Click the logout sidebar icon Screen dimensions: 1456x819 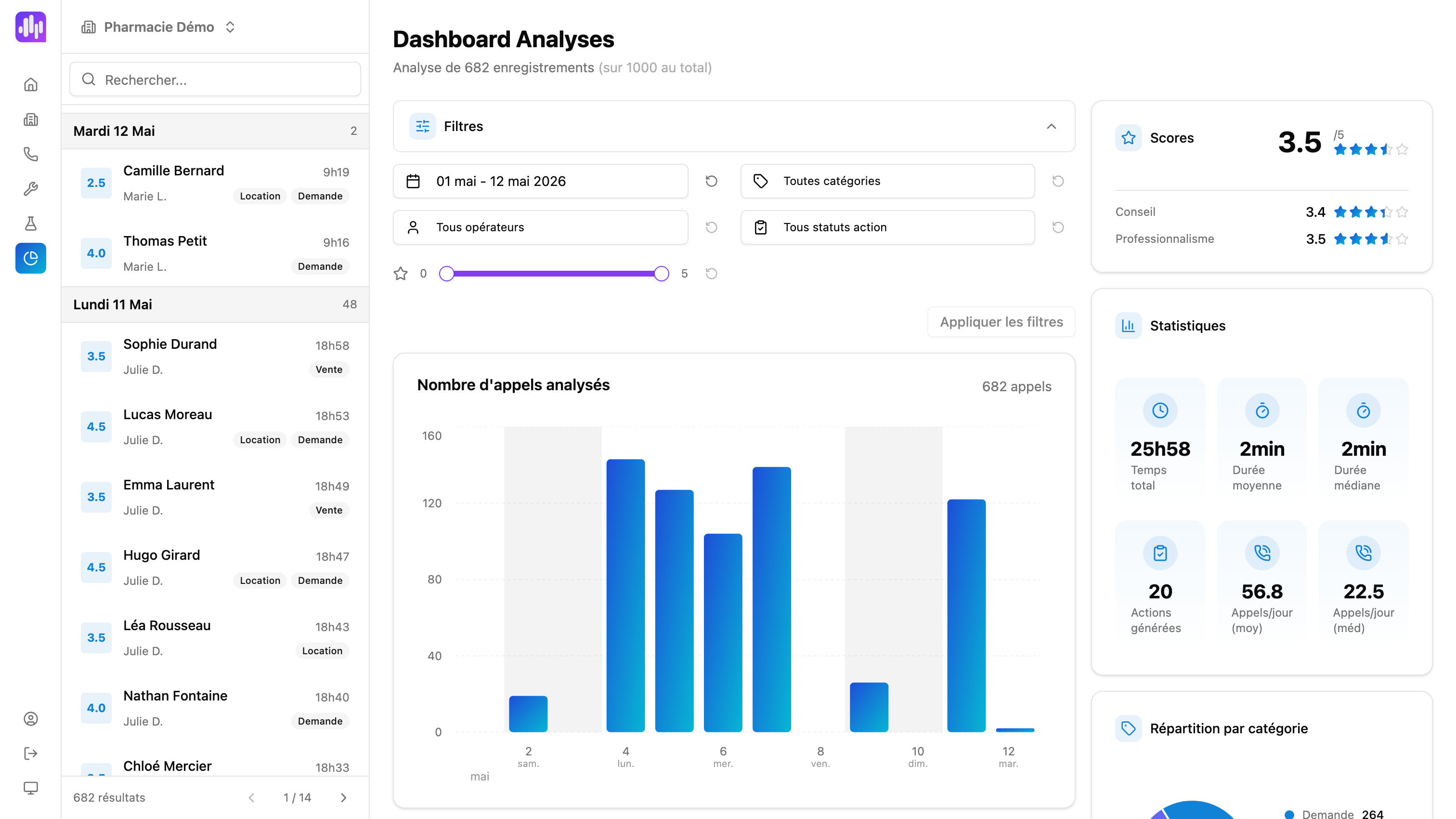30,753
